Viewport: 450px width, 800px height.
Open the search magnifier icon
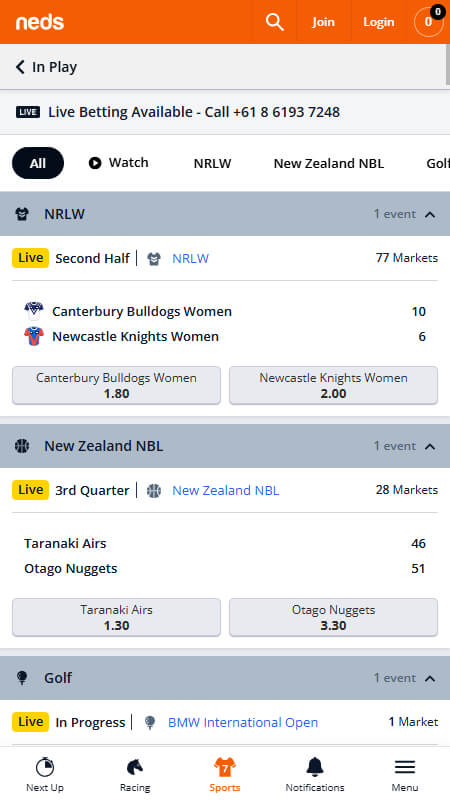[274, 22]
